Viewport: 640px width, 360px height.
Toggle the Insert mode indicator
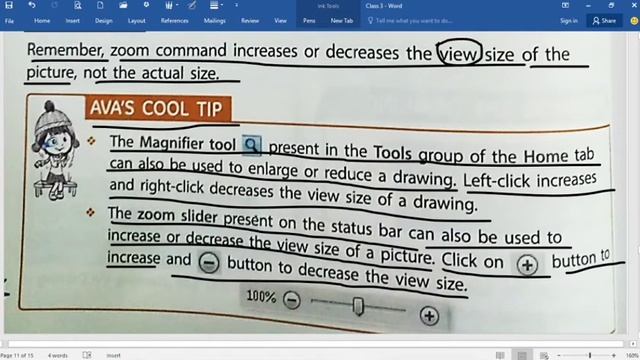tap(113, 356)
